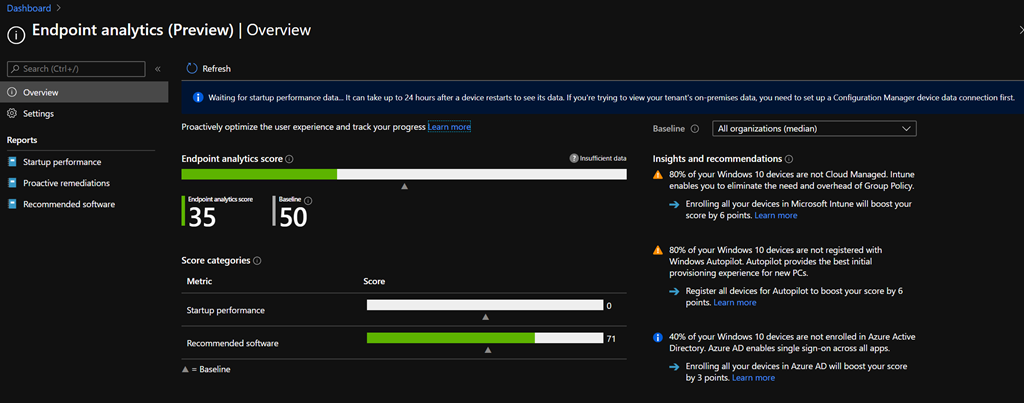The height and width of the screenshot is (403, 1024).
Task: Click info icon next to Score categories
Action: [x=258, y=261]
